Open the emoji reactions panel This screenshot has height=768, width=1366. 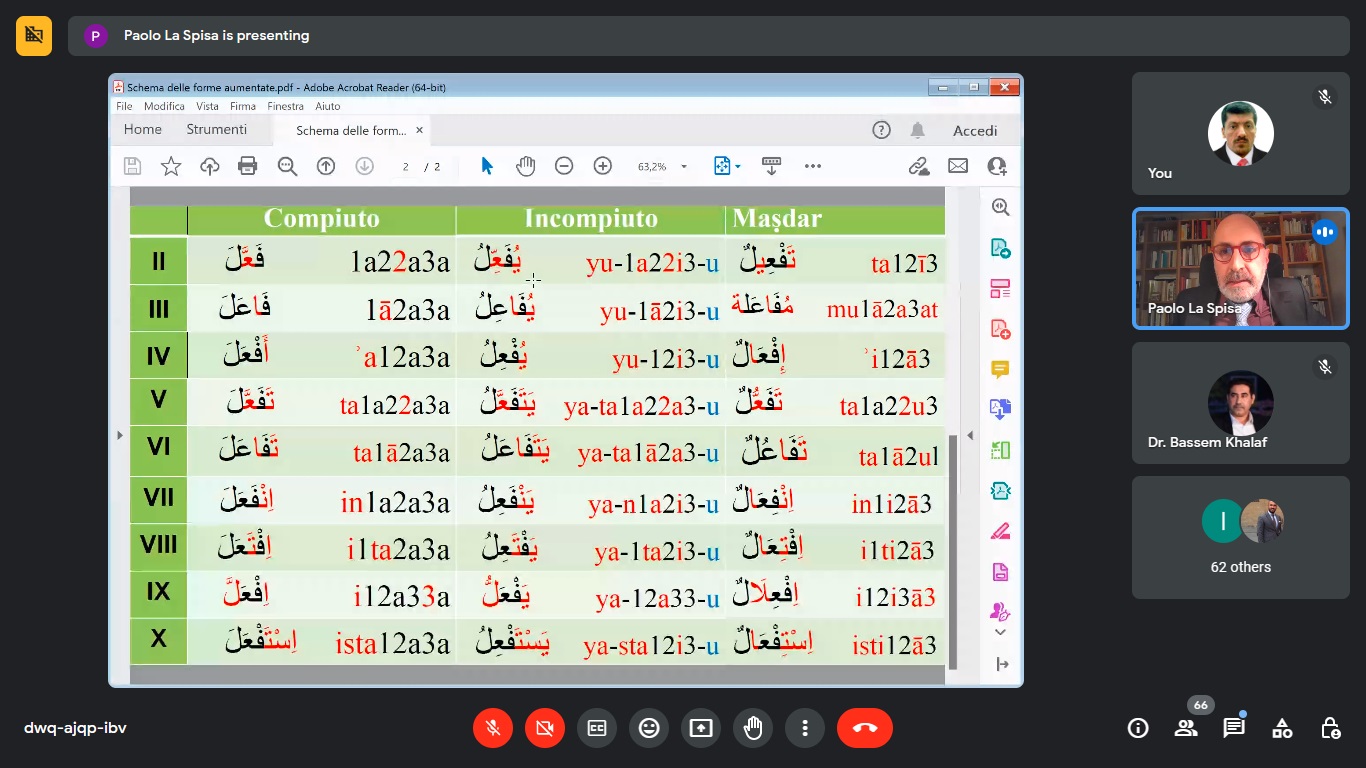point(649,728)
